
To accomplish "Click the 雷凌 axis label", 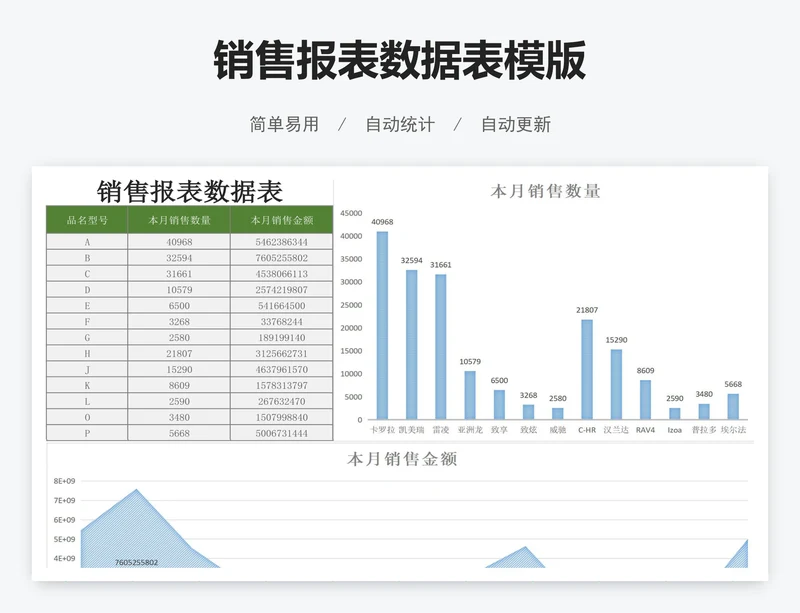I will (x=441, y=430).
